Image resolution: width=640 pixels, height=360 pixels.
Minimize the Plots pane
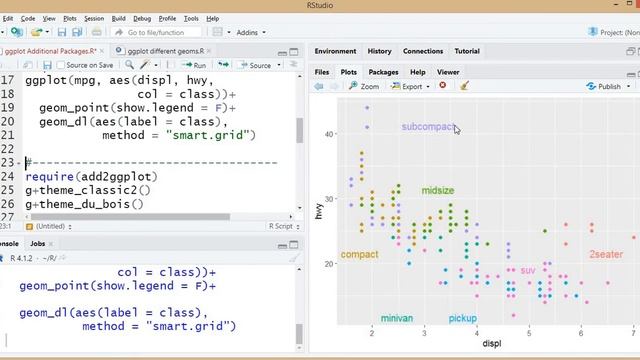pos(631,74)
